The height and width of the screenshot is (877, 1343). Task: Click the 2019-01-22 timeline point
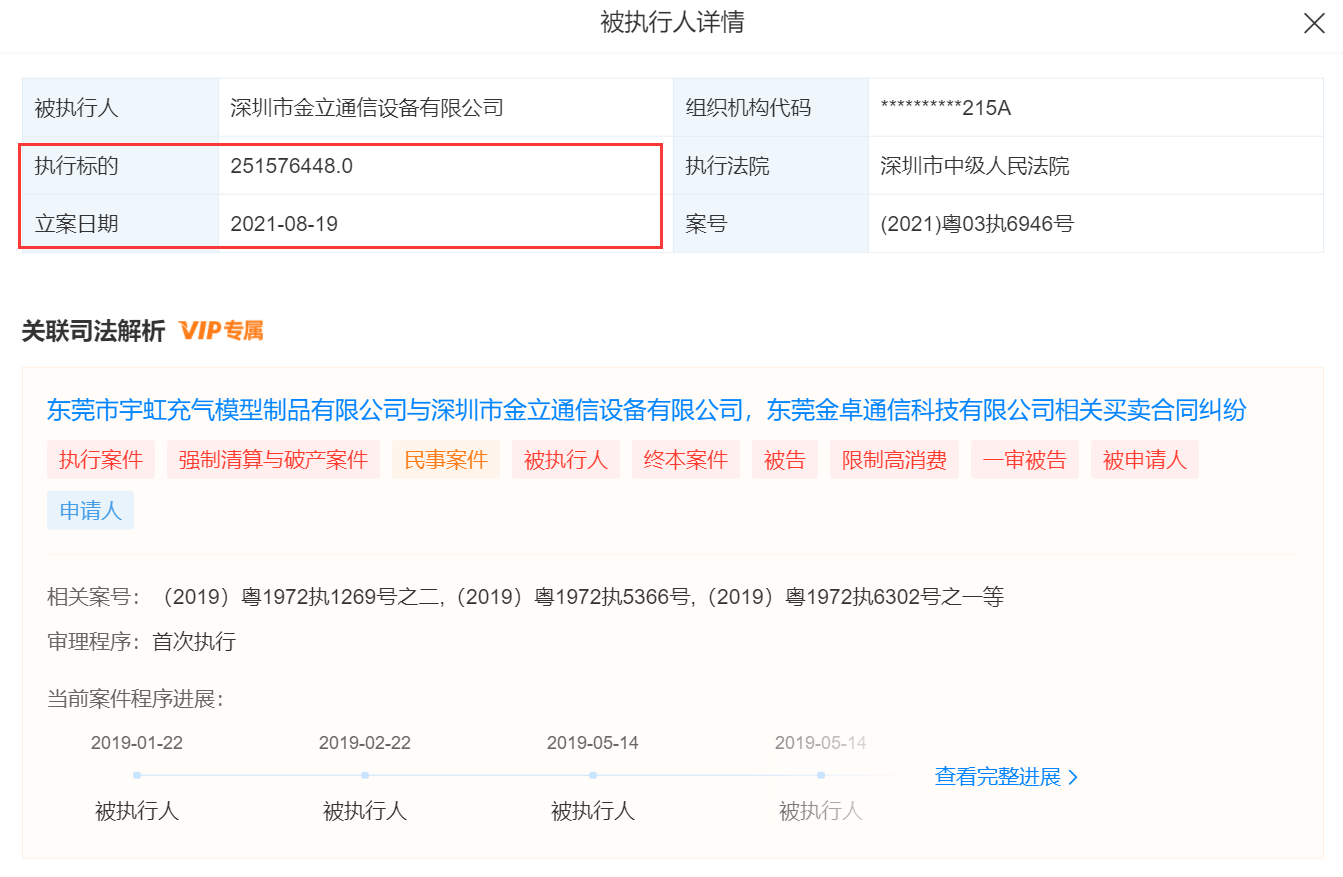point(137,775)
